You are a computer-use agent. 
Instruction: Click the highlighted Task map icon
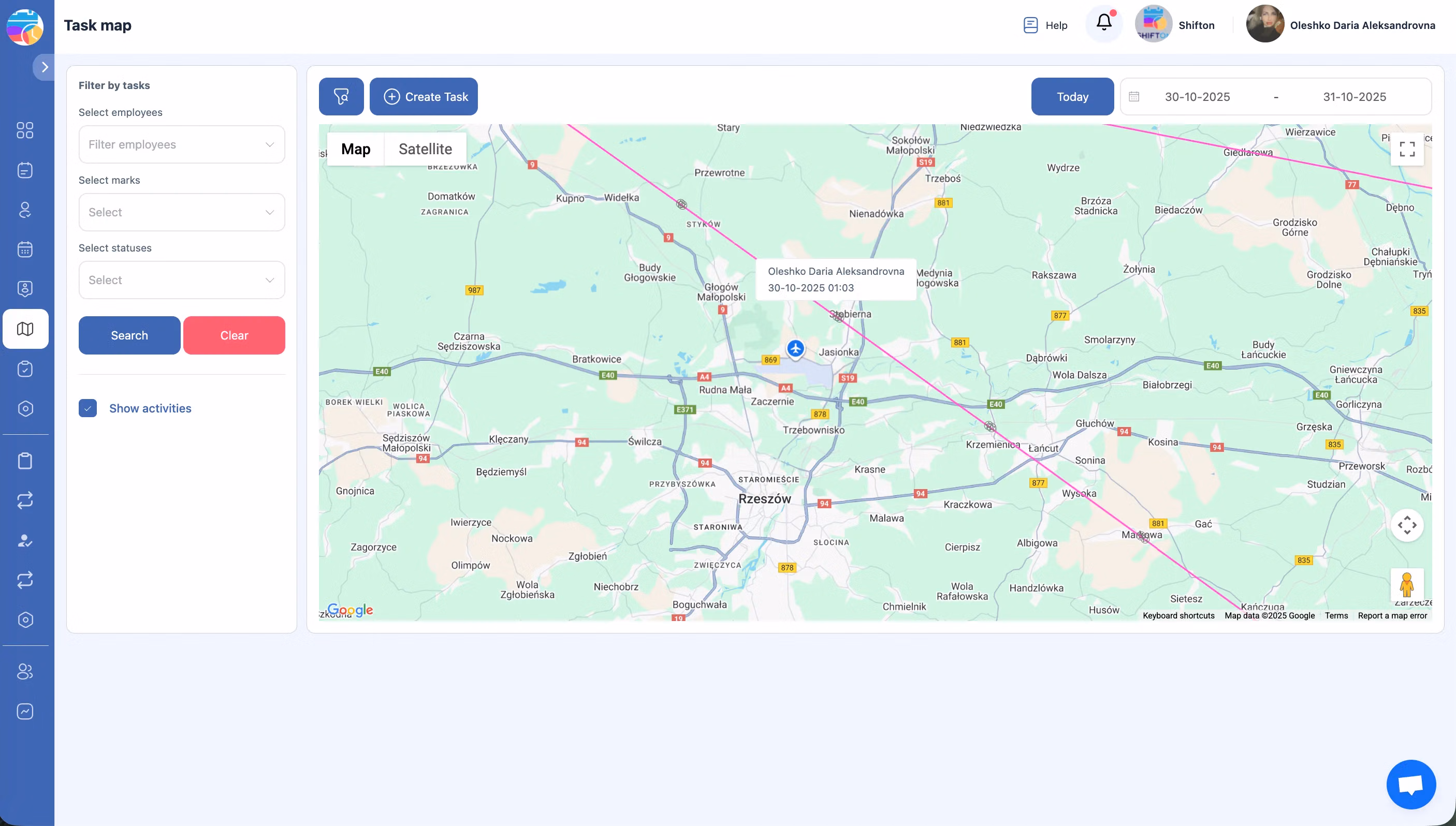[x=25, y=329]
